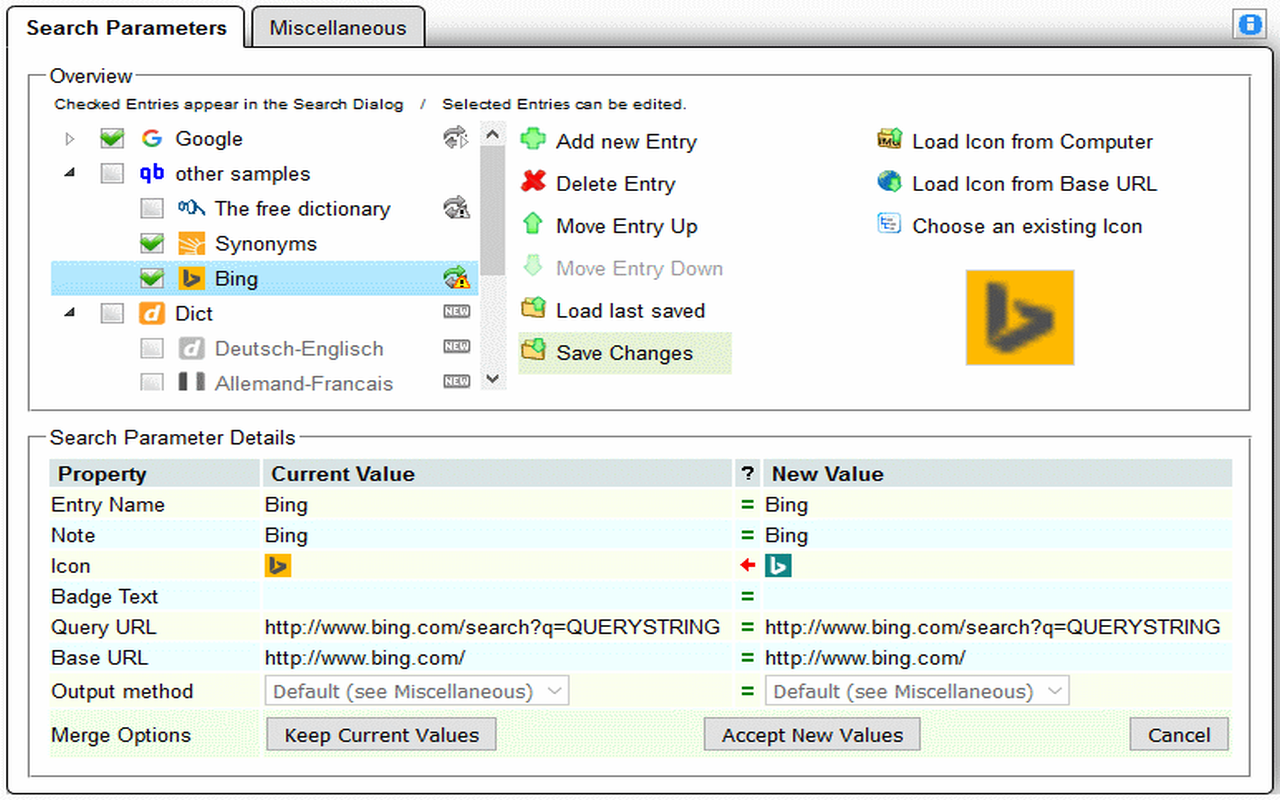Image resolution: width=1280 pixels, height=800 pixels.
Task: Click the current Query URL value
Action: [492, 627]
